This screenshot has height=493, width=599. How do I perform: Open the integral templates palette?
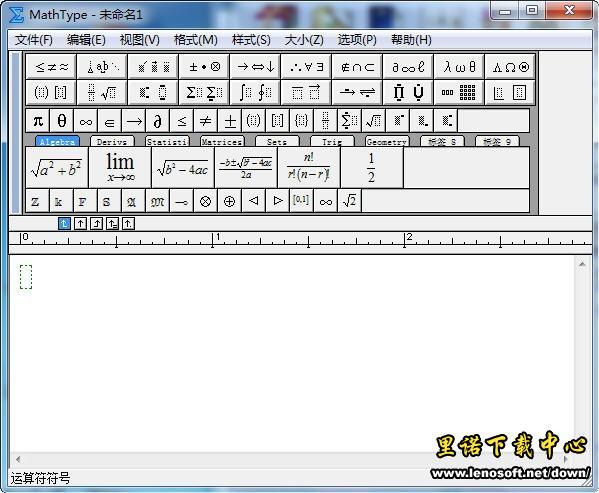(255, 92)
